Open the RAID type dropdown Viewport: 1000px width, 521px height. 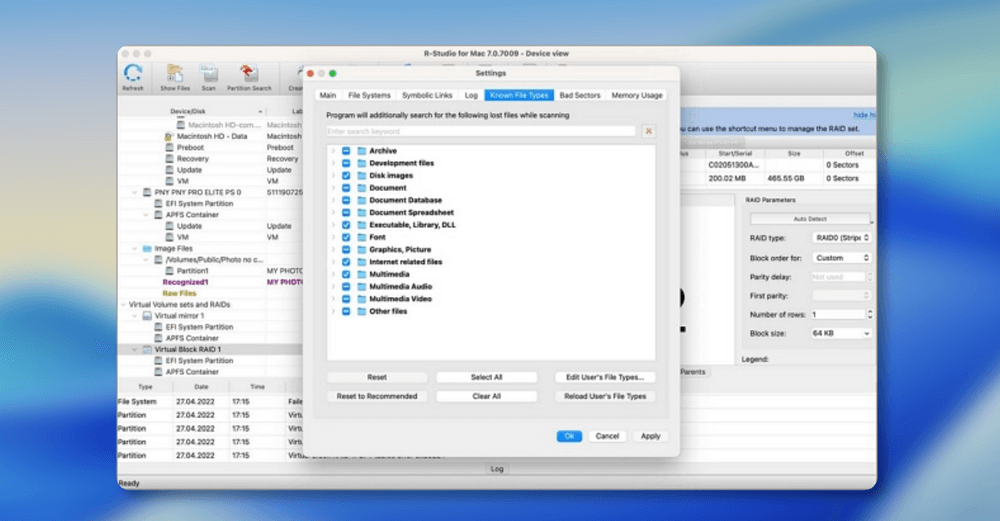click(x=842, y=238)
